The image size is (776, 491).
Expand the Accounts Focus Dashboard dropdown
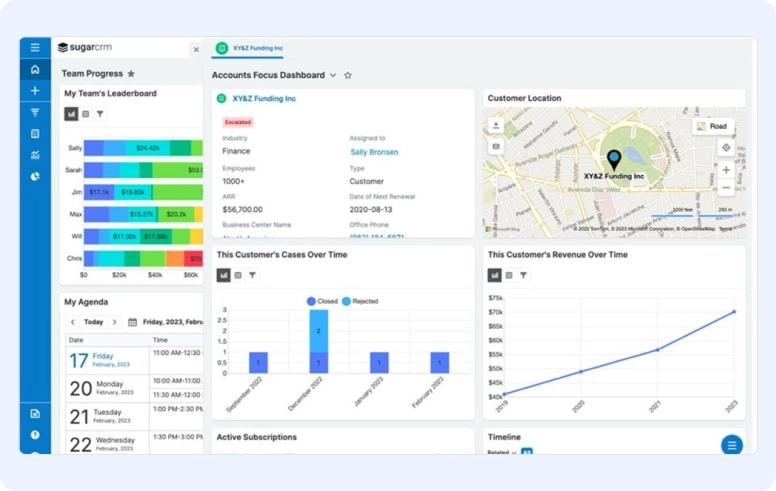click(x=333, y=75)
